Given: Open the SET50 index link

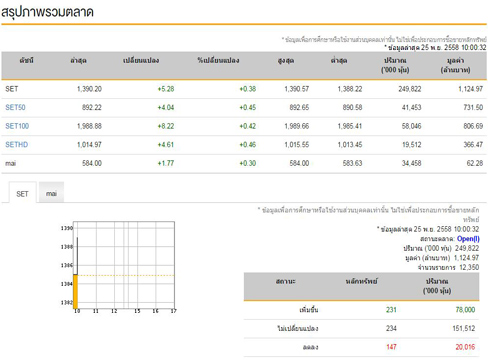Looking at the screenshot, I should pyautogui.click(x=15, y=107).
